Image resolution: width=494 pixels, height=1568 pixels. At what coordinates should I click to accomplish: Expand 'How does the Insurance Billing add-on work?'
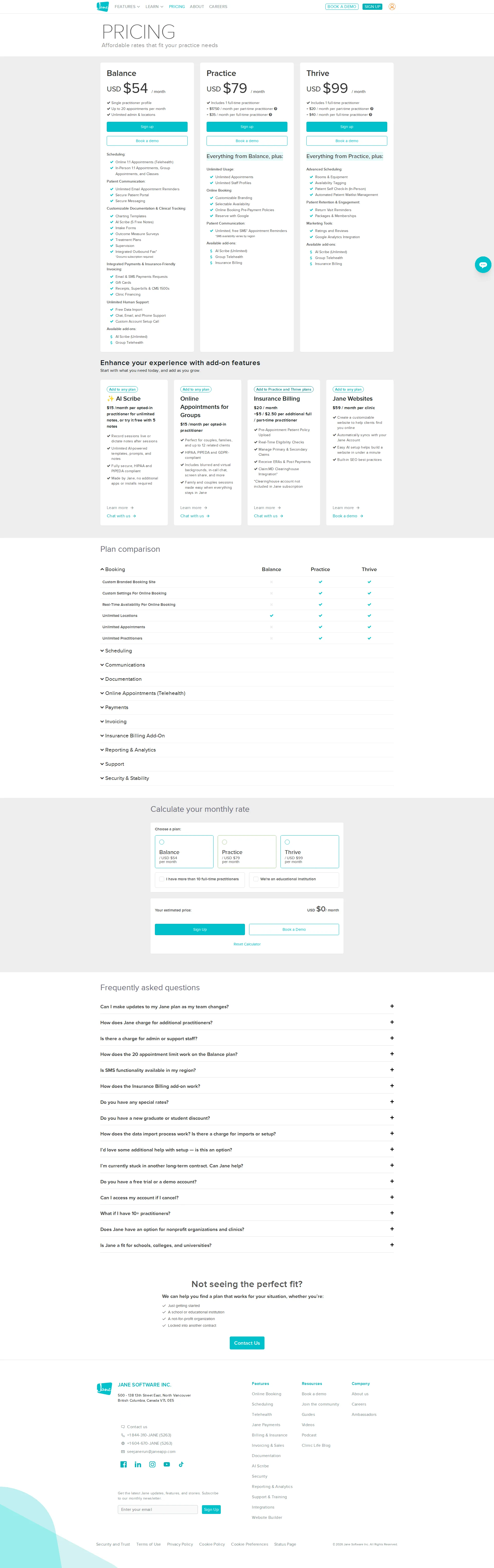tap(247, 1086)
